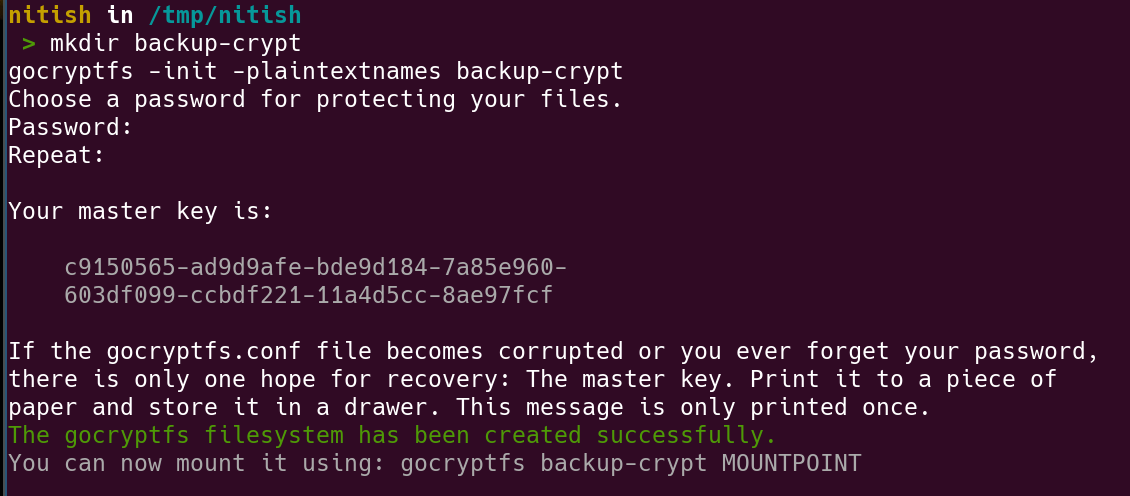
Task: Click the 'mkdir backup-crypt' command
Action: point(175,44)
